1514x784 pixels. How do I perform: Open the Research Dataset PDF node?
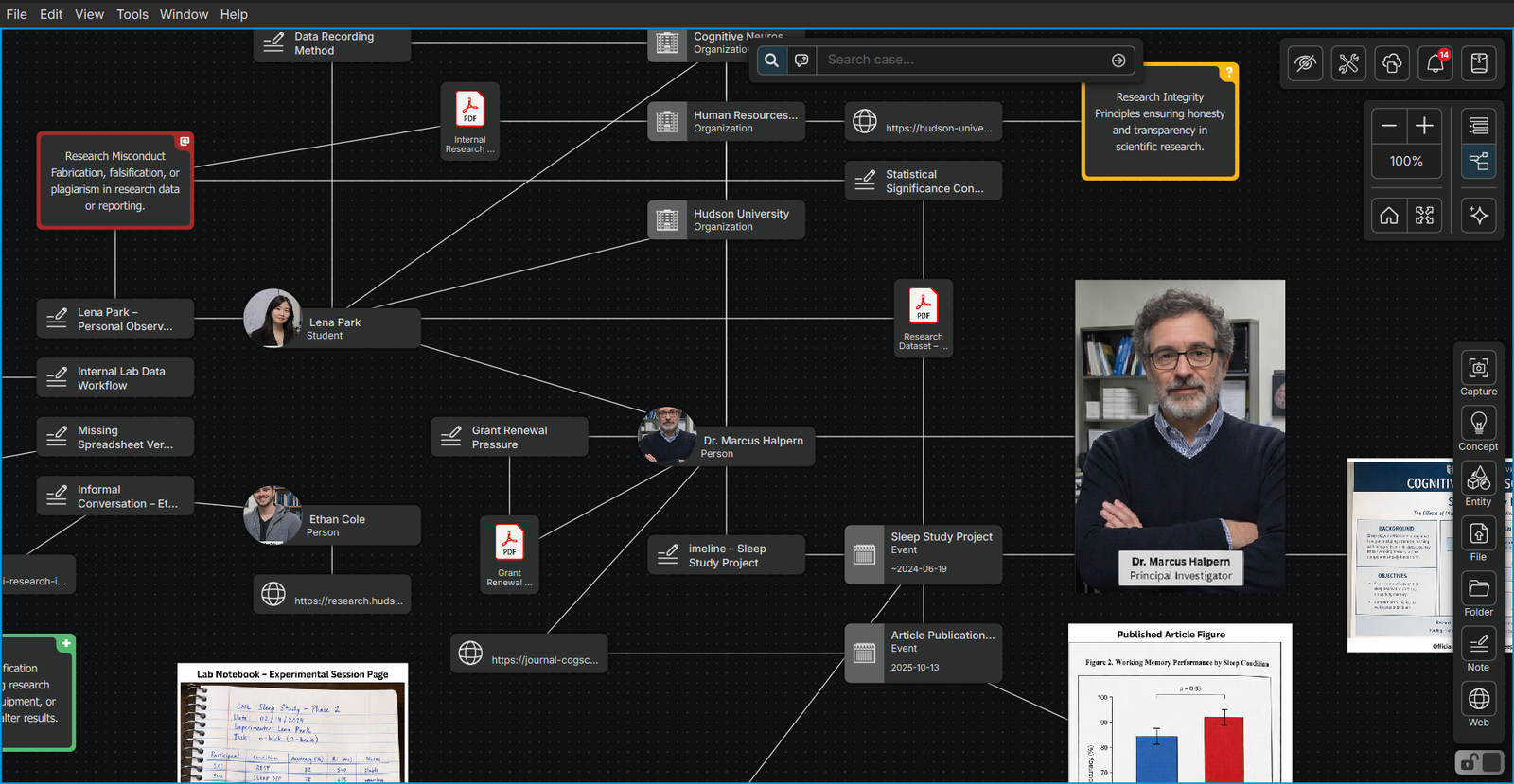tap(924, 317)
